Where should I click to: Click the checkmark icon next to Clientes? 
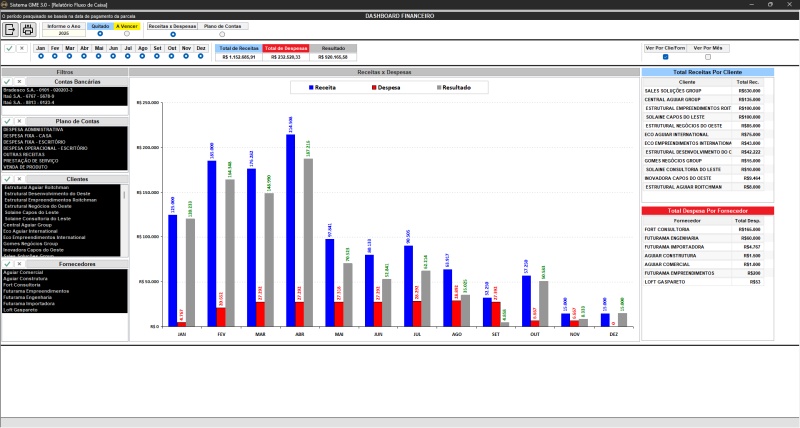point(7,178)
